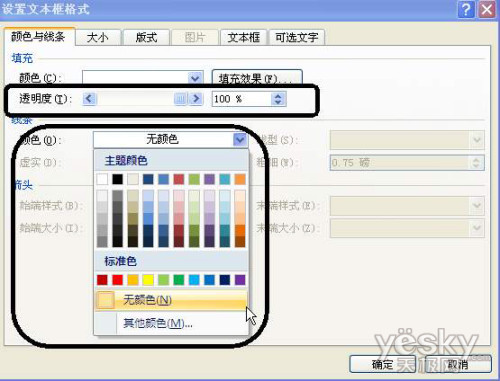Open the 可选文字 tab
The image size is (500, 381).
pos(297,38)
